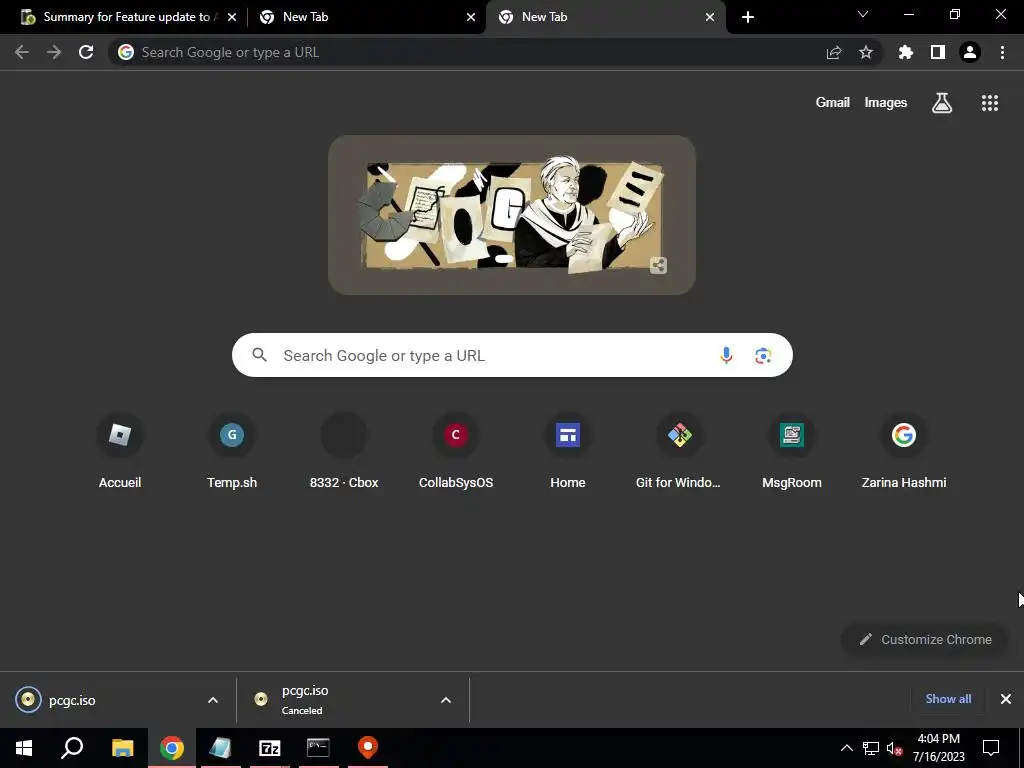Toggle the Chrome side panel
This screenshot has height=768, width=1024.
tap(938, 52)
